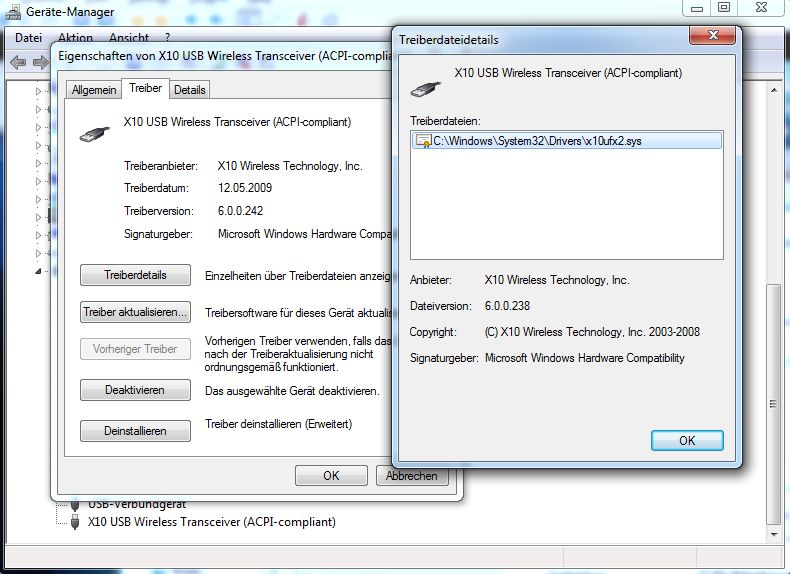This screenshot has width=790, height=574.
Task: Open the Ansicht menu
Action: pos(128,38)
